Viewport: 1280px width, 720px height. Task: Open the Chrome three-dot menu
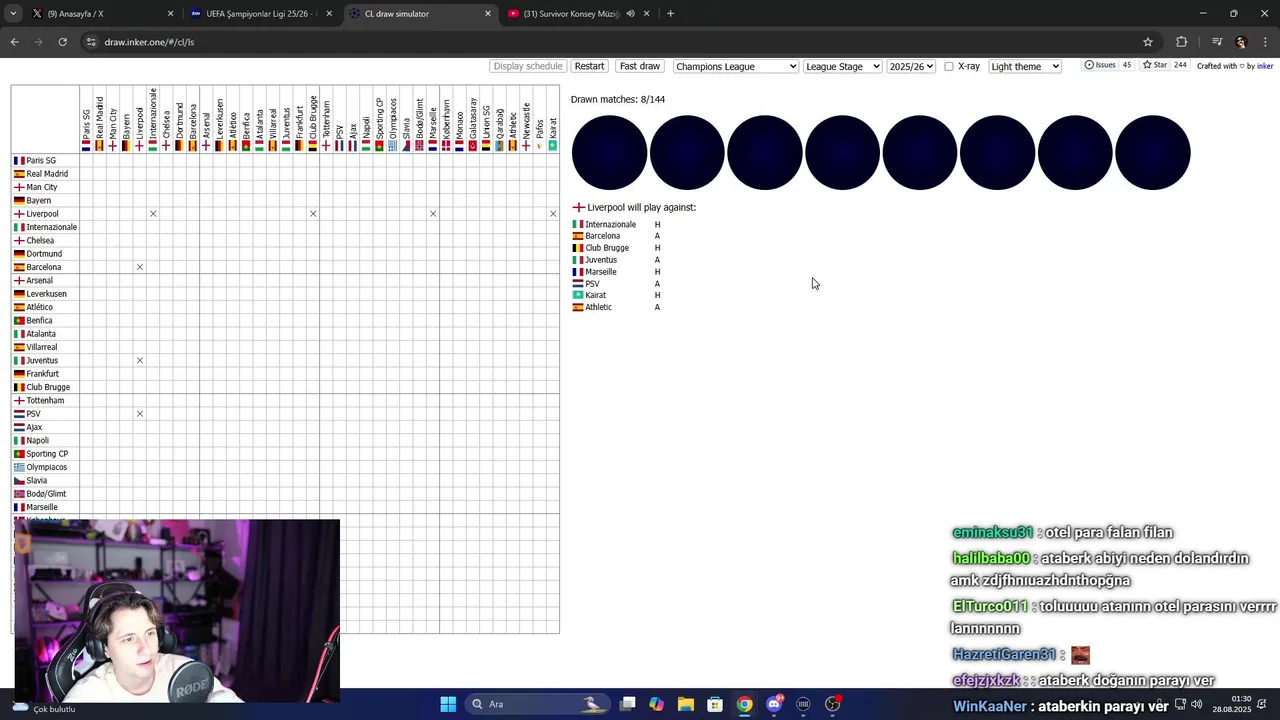[x=1266, y=42]
